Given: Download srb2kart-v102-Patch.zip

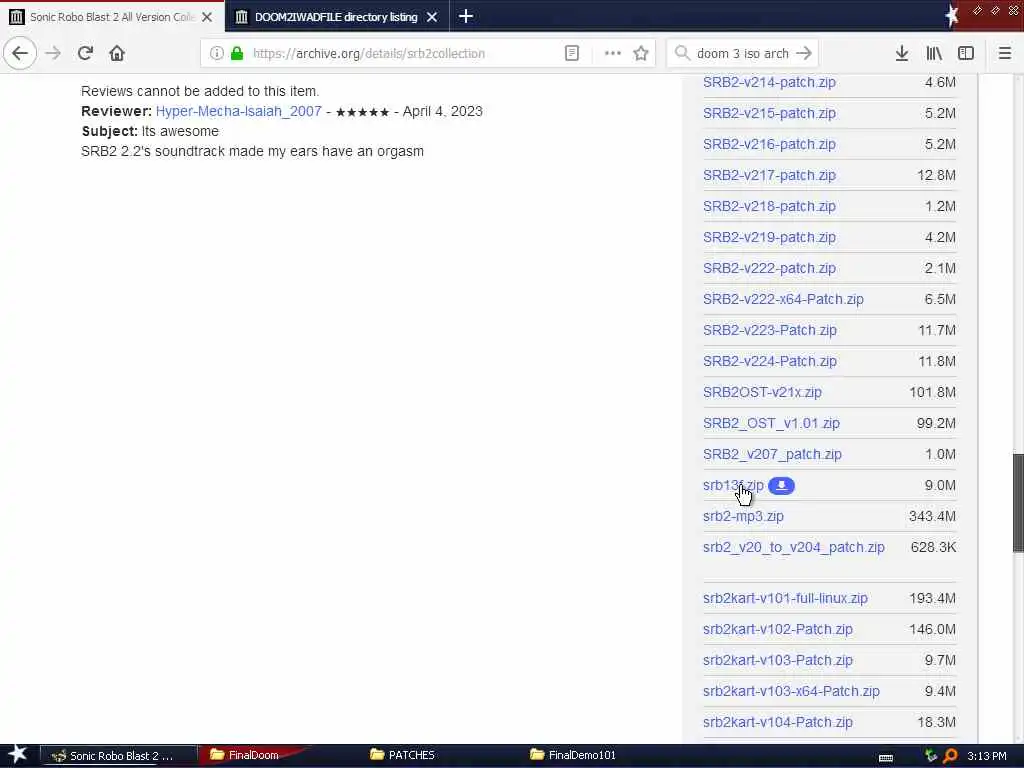Looking at the screenshot, I should click(x=778, y=630).
